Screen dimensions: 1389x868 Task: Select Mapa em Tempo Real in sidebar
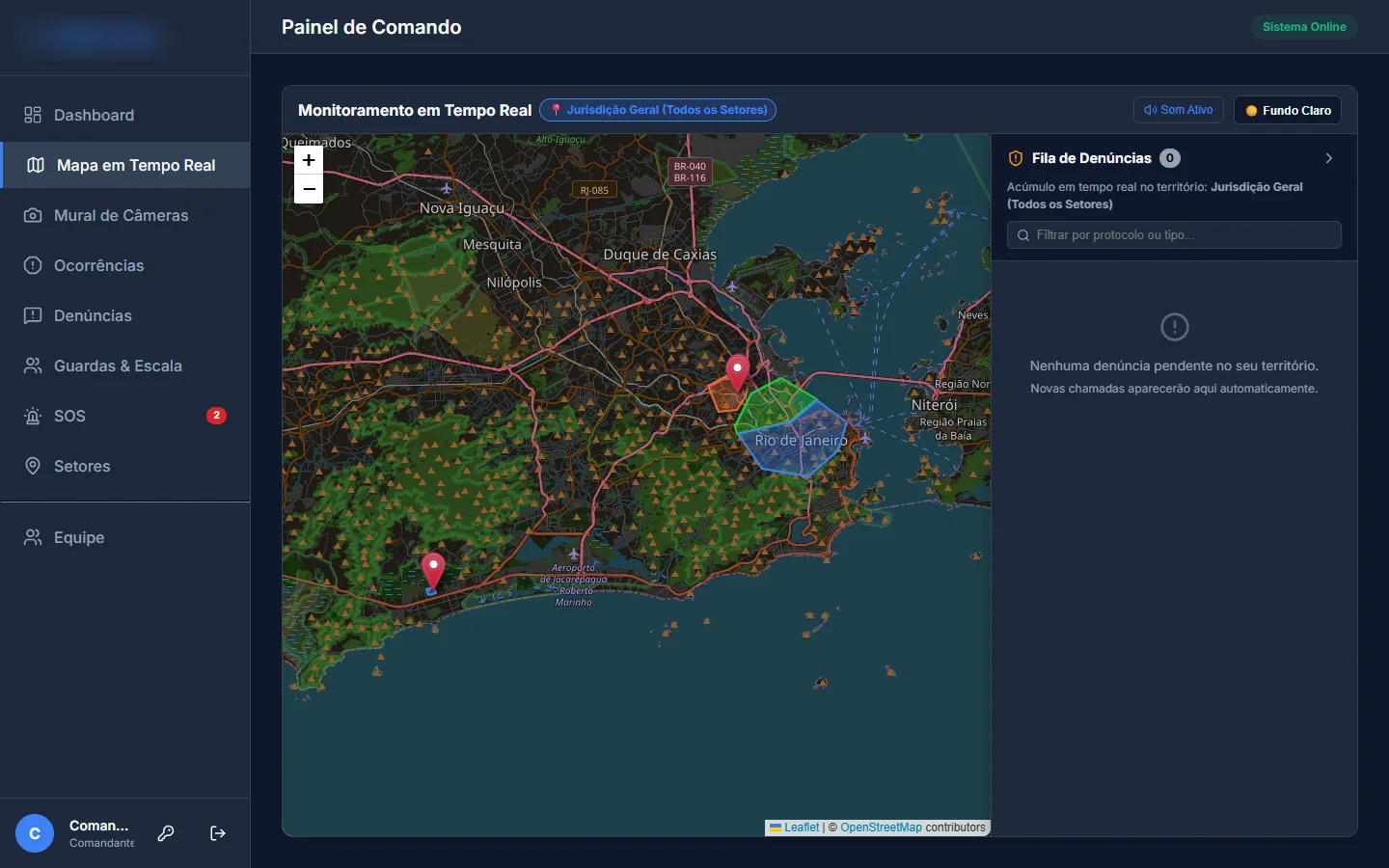(125, 165)
